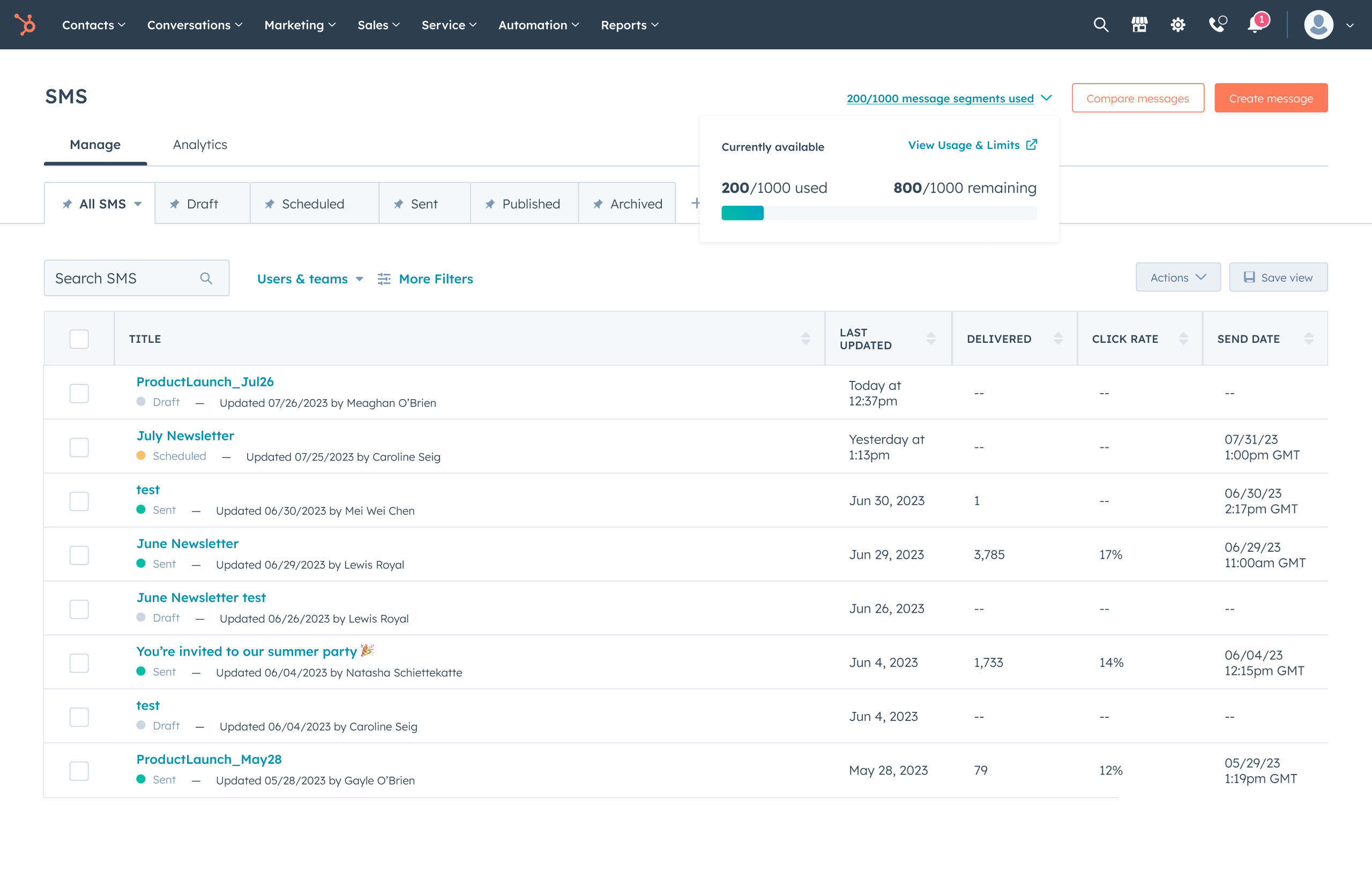Screen dimensions: 1372x871
Task: Add a new view with plus icon
Action: (x=695, y=204)
